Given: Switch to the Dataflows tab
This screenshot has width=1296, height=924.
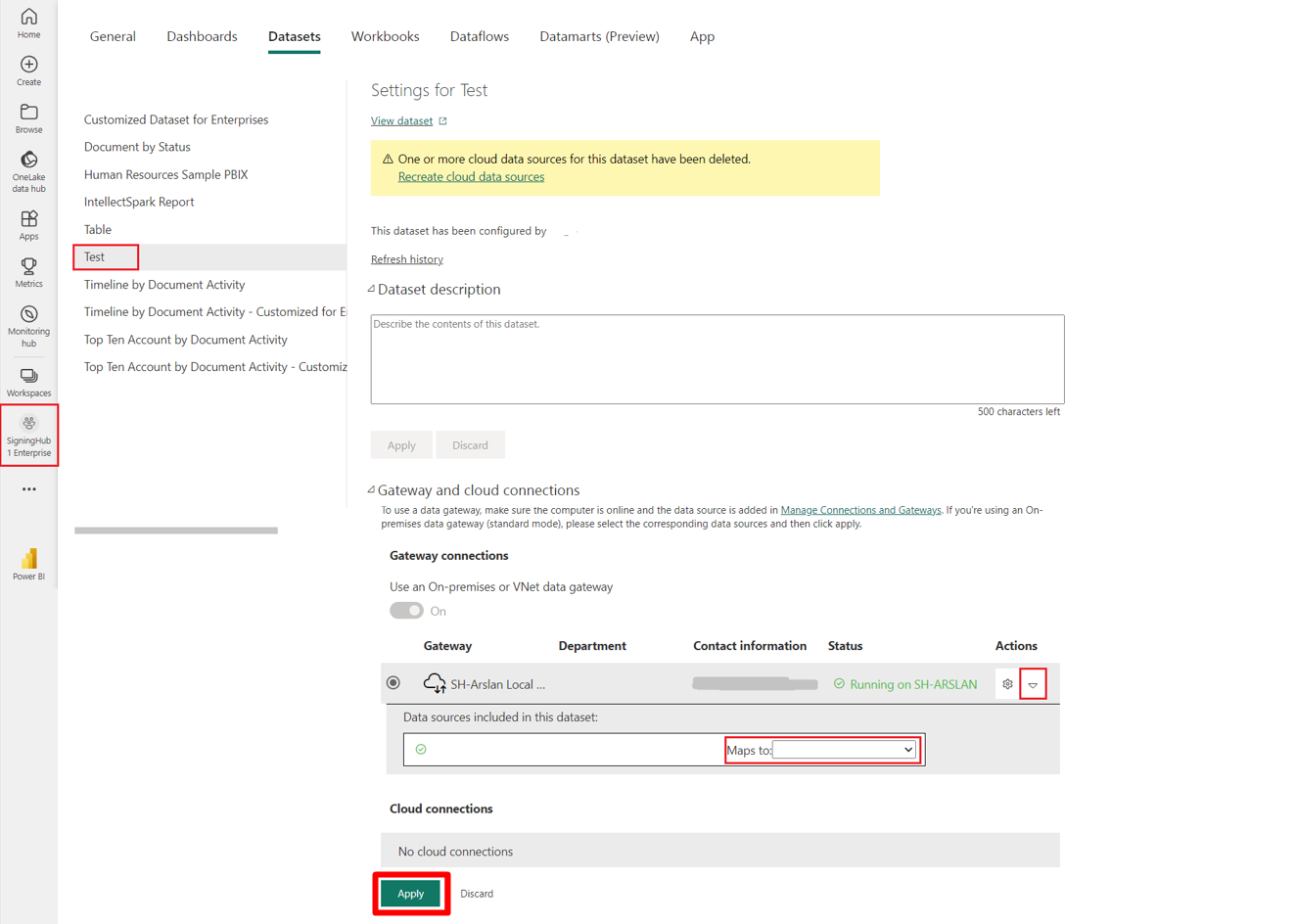Looking at the screenshot, I should coord(480,36).
